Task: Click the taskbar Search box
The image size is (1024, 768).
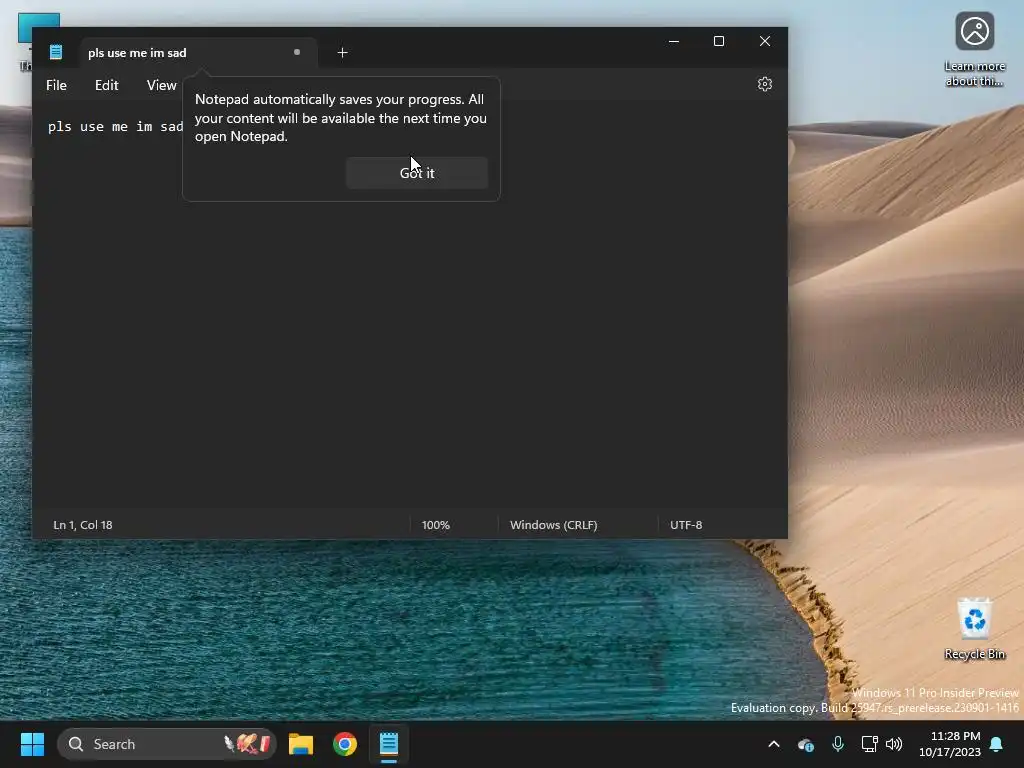Action: click(x=167, y=744)
